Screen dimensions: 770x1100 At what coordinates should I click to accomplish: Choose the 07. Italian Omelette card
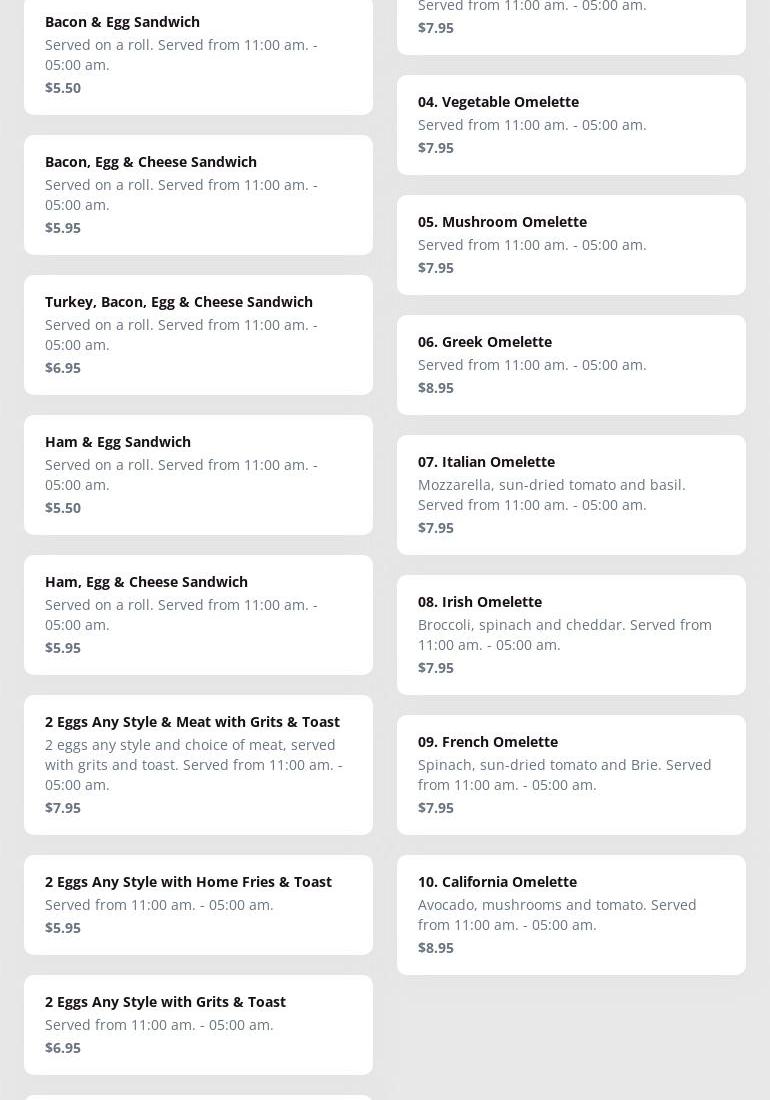click(571, 494)
